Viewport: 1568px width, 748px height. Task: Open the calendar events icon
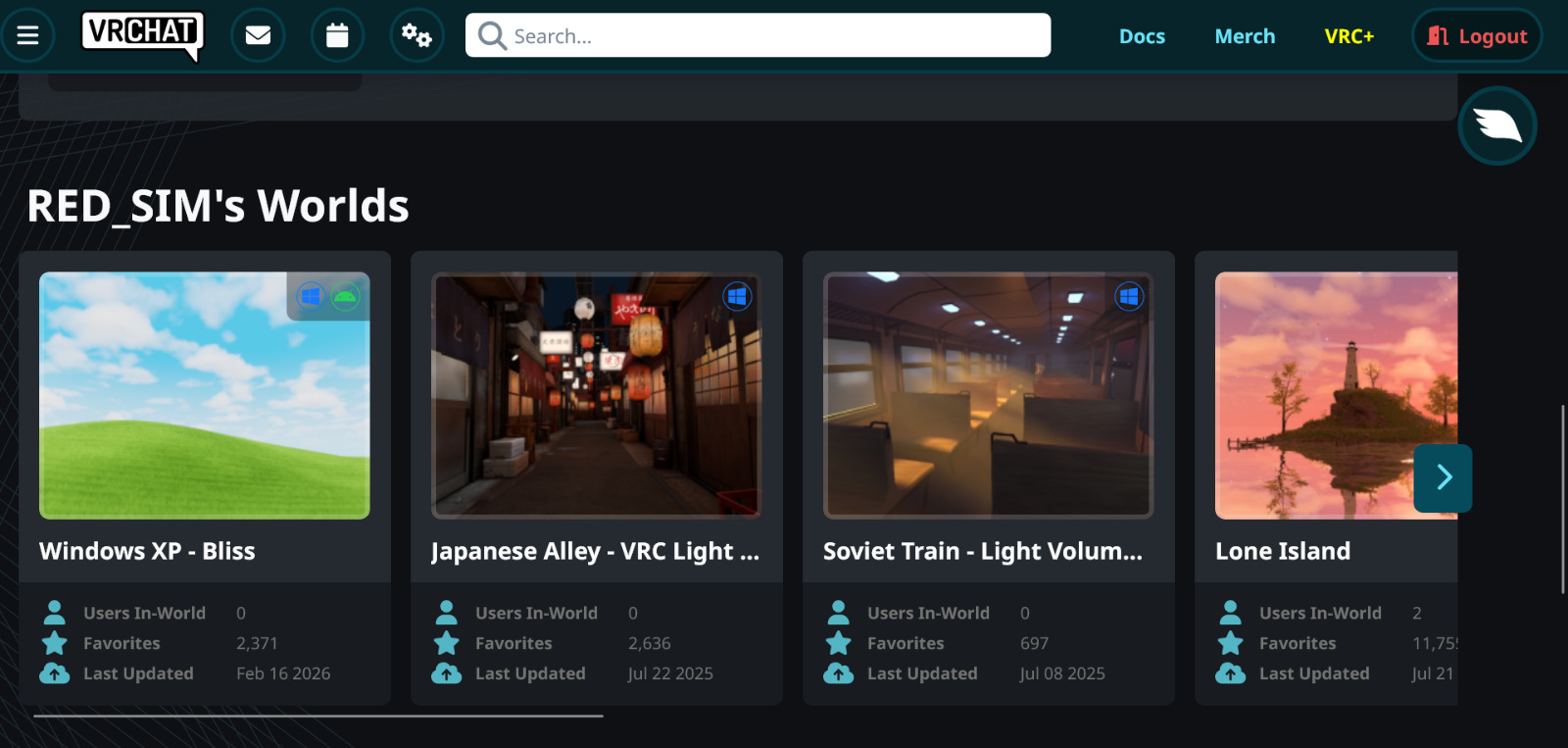[x=337, y=35]
